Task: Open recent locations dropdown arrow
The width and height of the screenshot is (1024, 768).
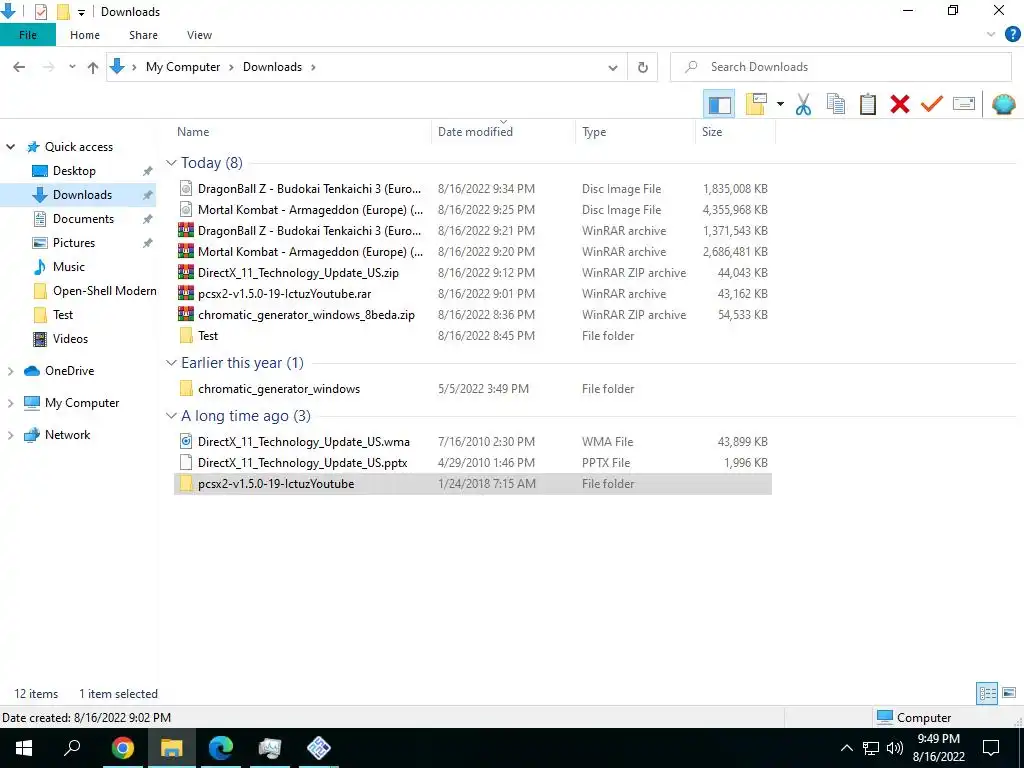Action: click(x=72, y=67)
